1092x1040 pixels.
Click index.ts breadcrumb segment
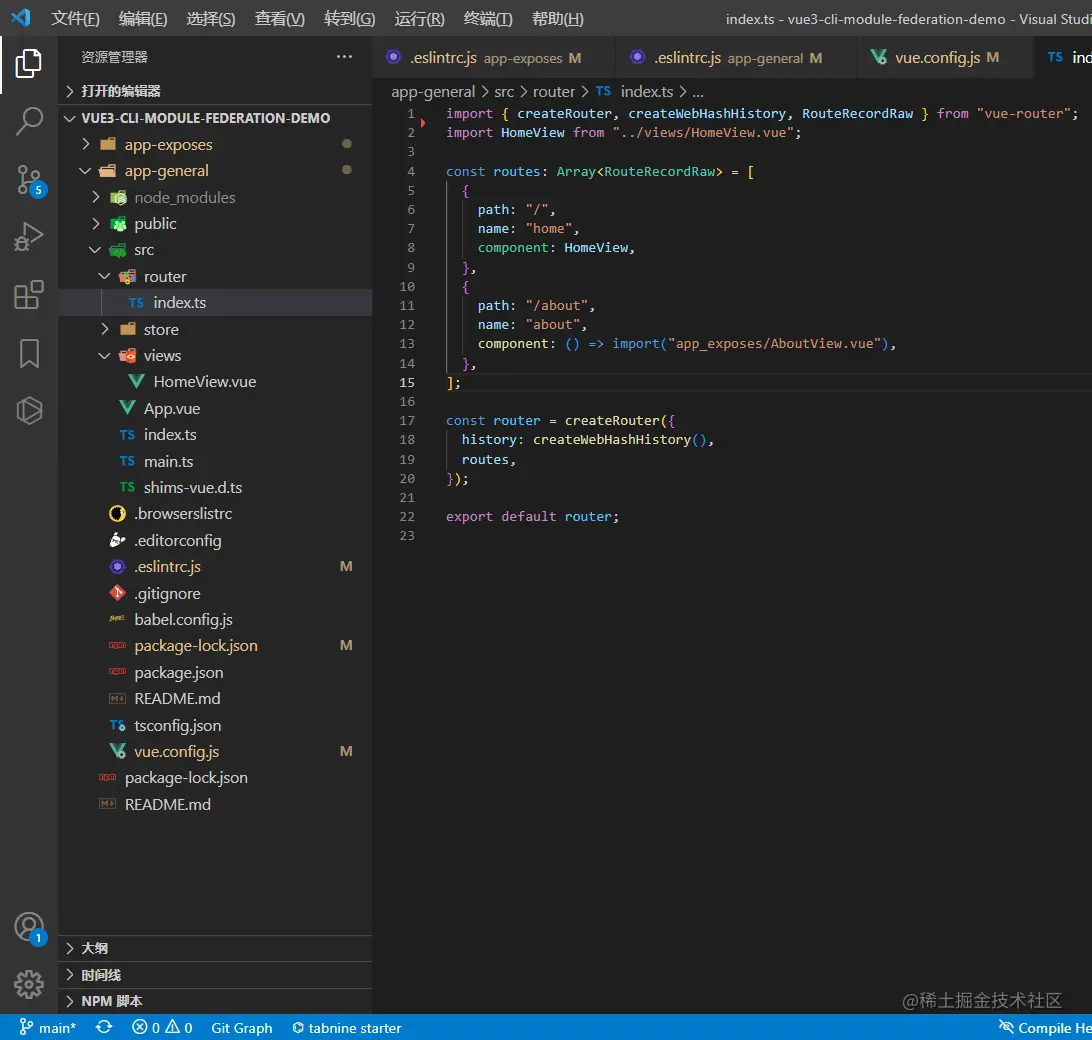(634, 92)
